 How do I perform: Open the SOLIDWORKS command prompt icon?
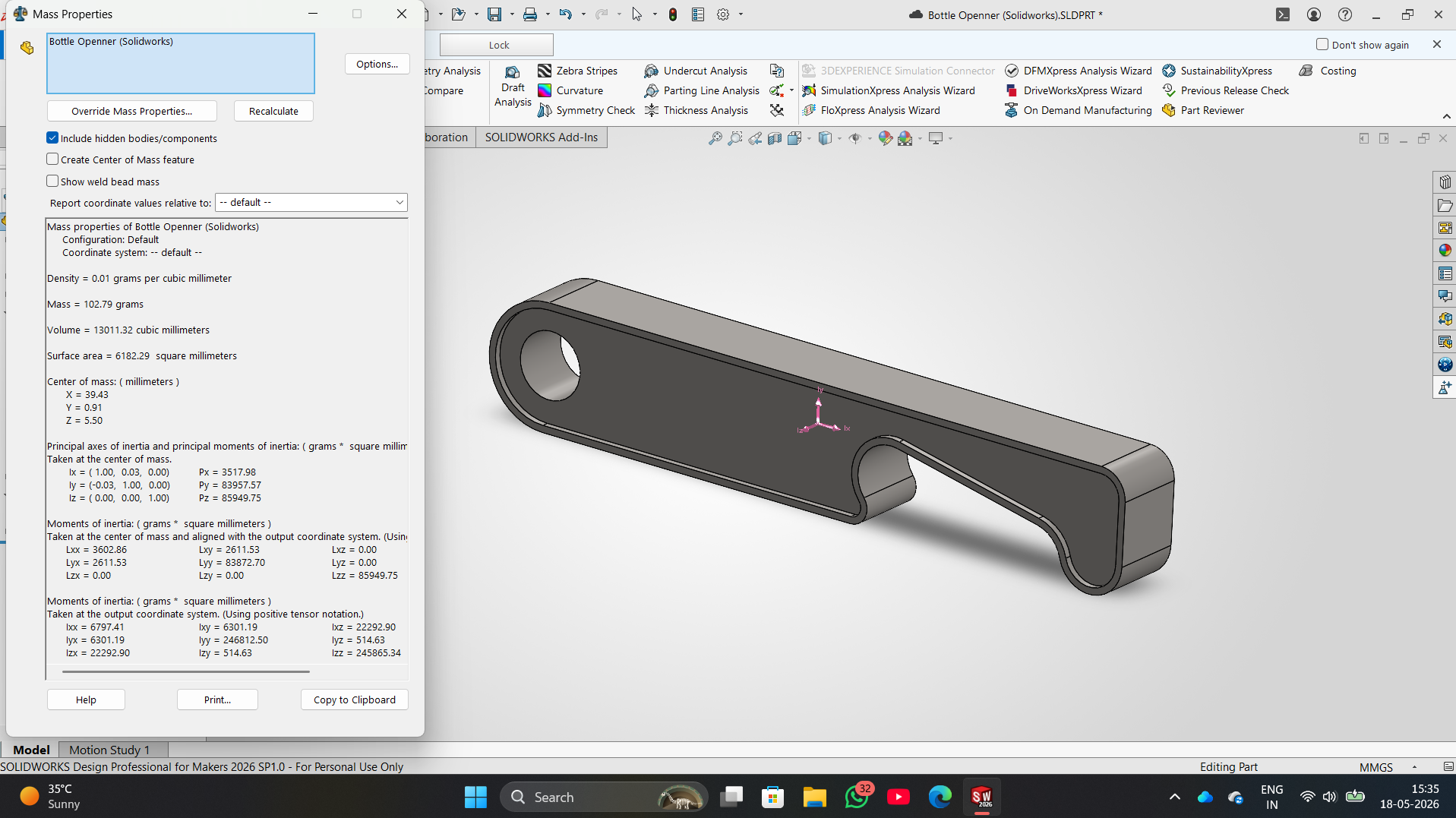[1283, 14]
